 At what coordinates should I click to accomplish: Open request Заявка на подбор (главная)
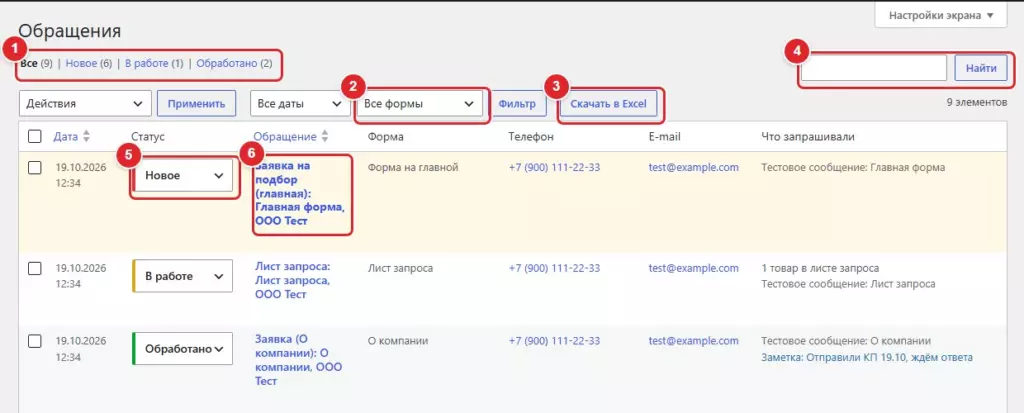(x=299, y=193)
